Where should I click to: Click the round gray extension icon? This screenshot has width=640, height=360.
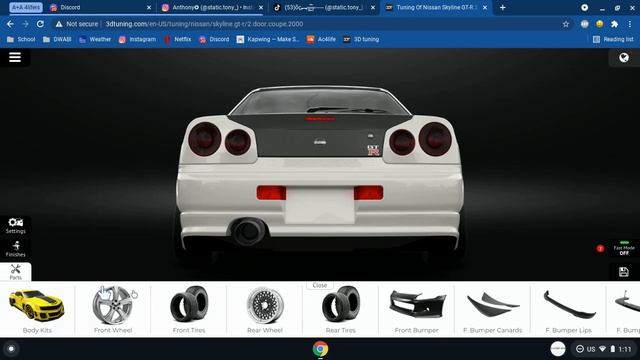pos(584,24)
